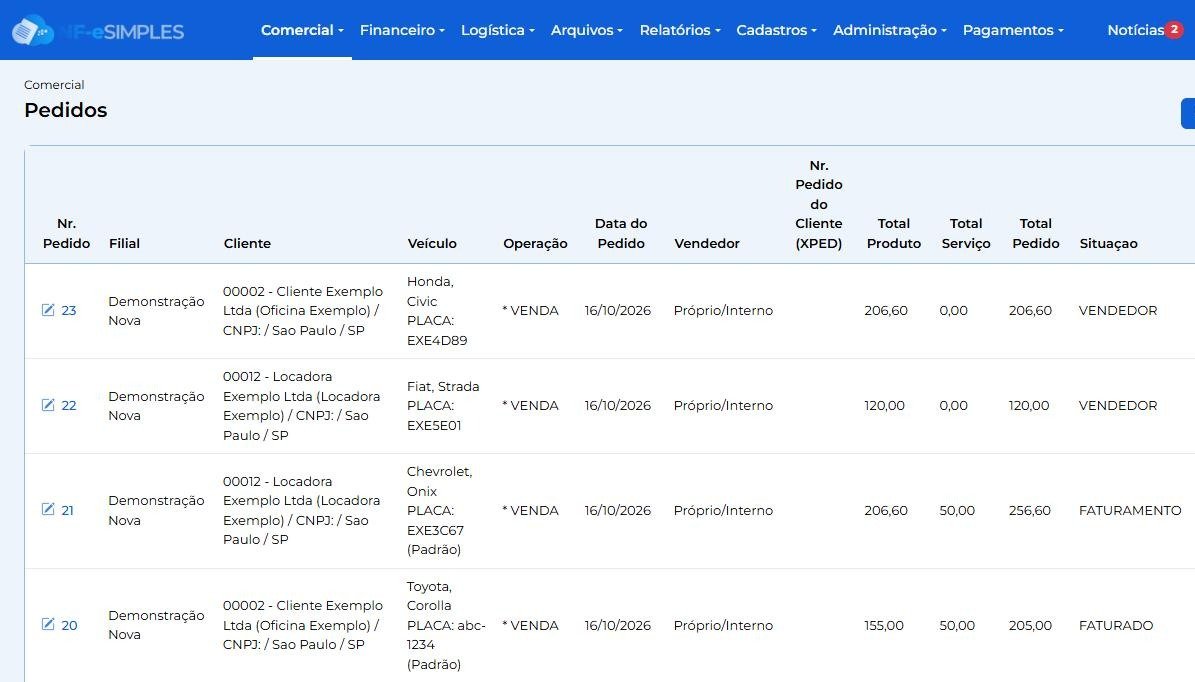Expand the Pagamentos menu
1195x682 pixels.
tap(1013, 30)
